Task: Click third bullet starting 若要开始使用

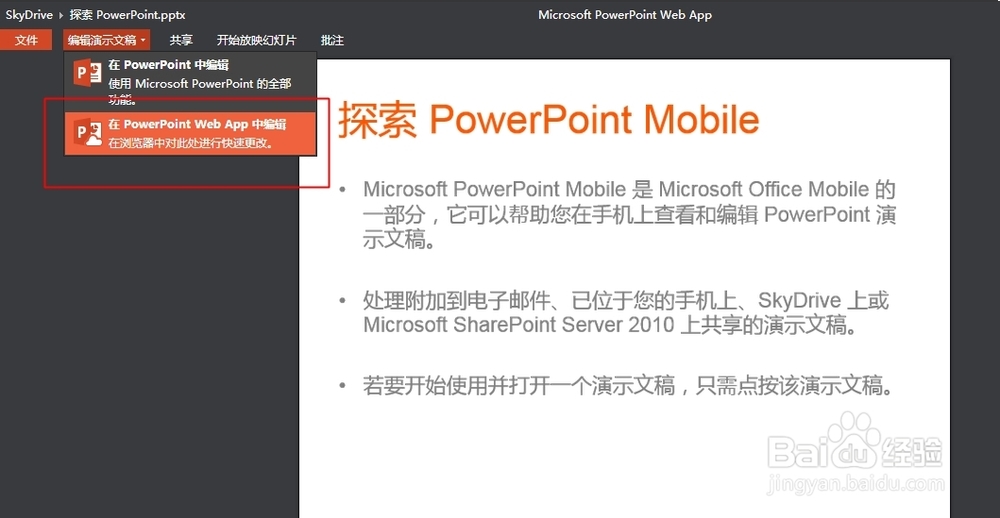Action: click(x=628, y=386)
